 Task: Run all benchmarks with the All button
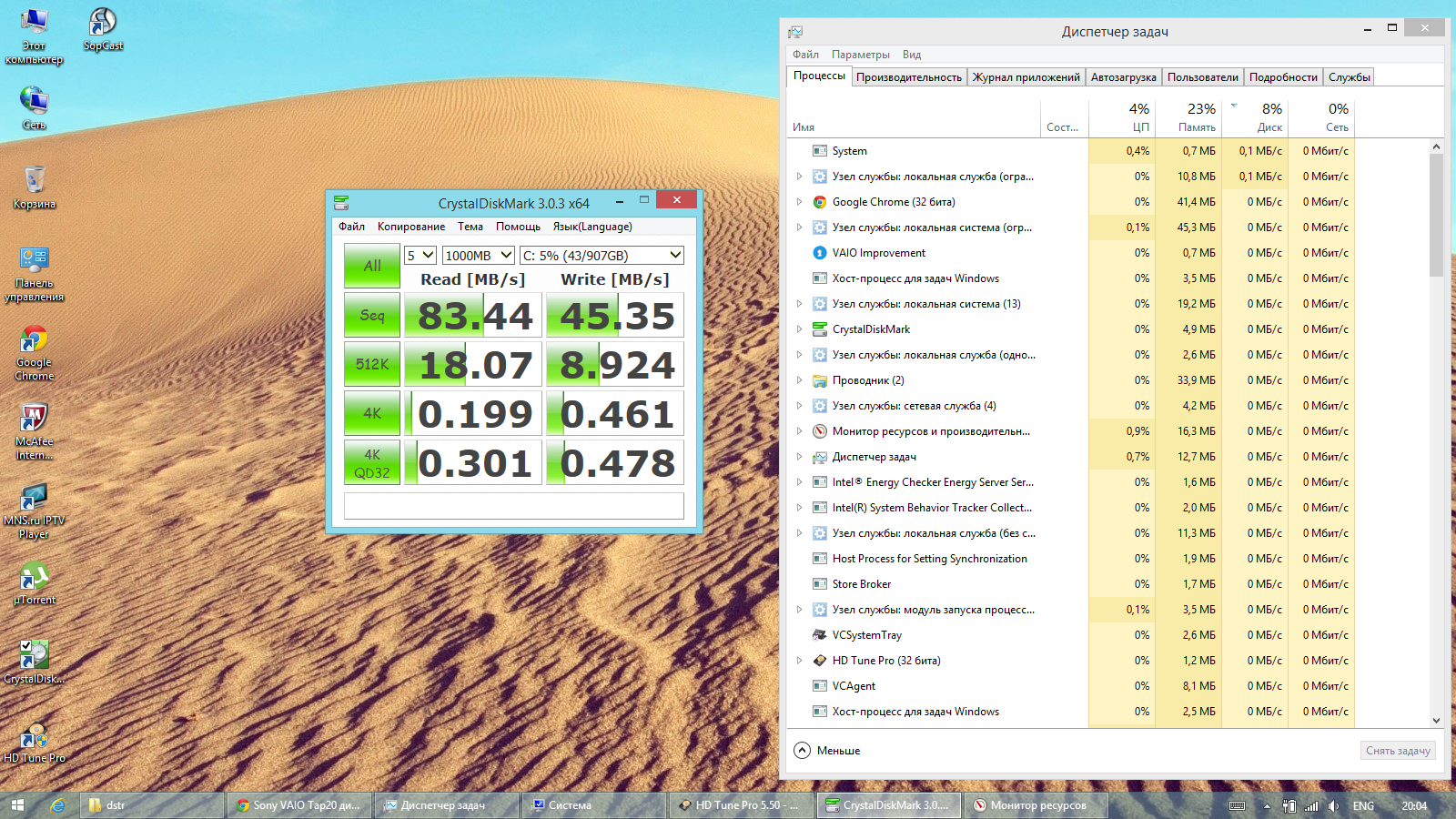[372, 266]
